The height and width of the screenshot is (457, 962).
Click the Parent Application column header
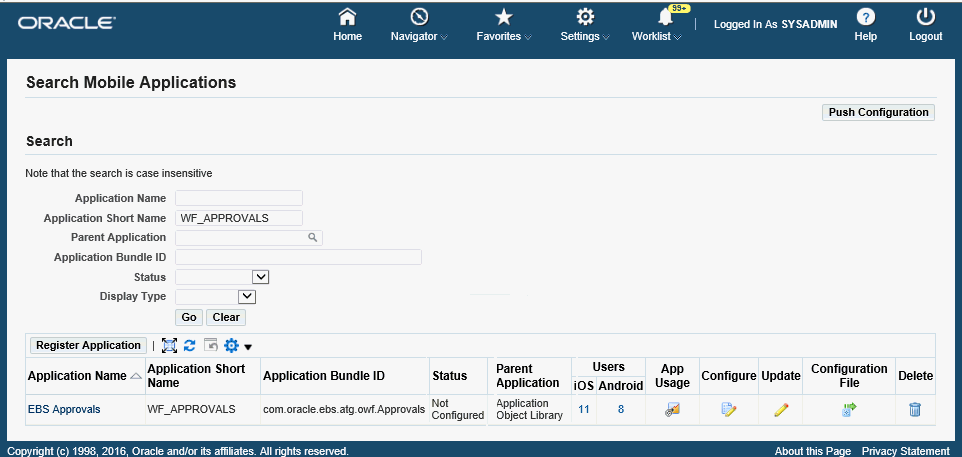(x=528, y=375)
